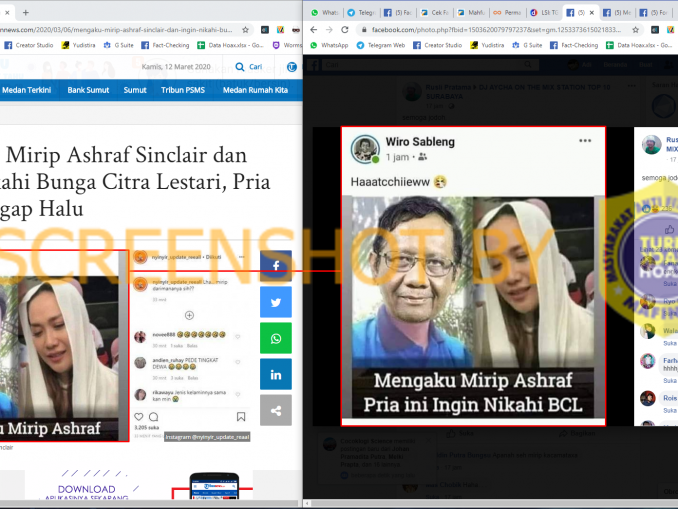The height and width of the screenshot is (509, 678).
Task: Switch to Mahfu browser tab
Action: pyautogui.click(x=471, y=13)
